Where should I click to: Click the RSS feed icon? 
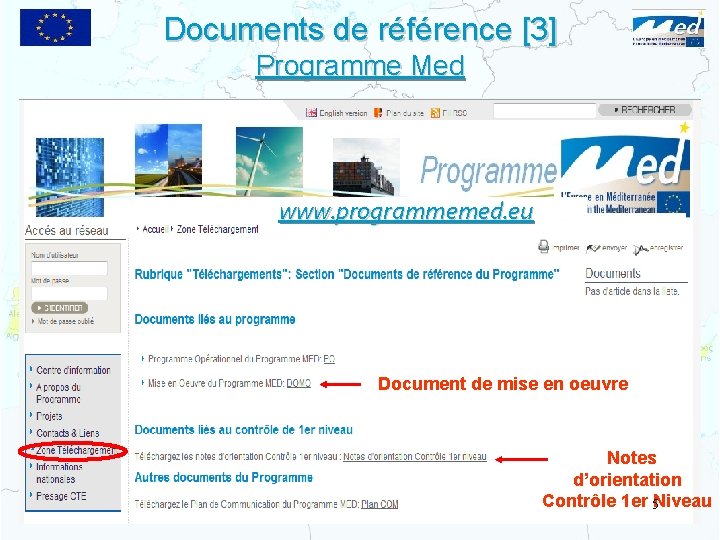tap(435, 112)
